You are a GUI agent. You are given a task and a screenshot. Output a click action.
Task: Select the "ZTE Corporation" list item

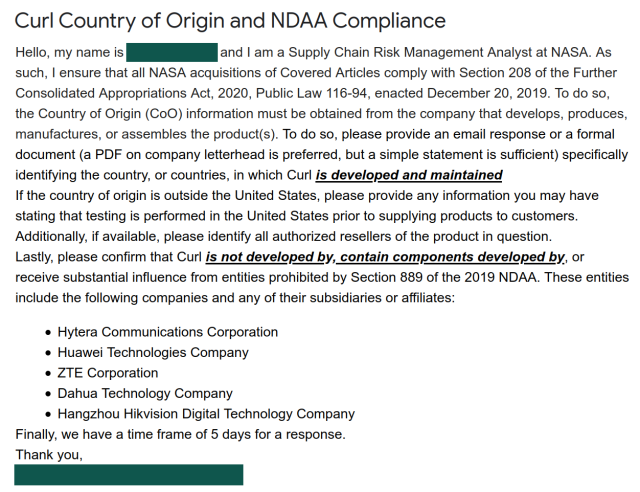[108, 373]
